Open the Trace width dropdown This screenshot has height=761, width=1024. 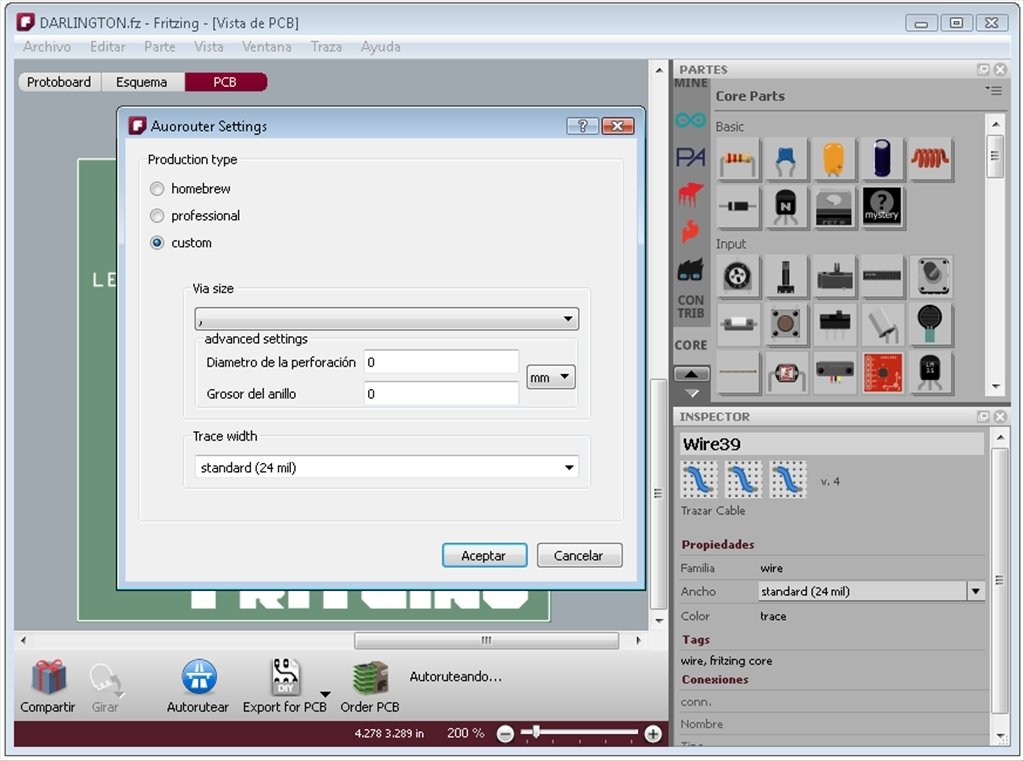(x=387, y=467)
